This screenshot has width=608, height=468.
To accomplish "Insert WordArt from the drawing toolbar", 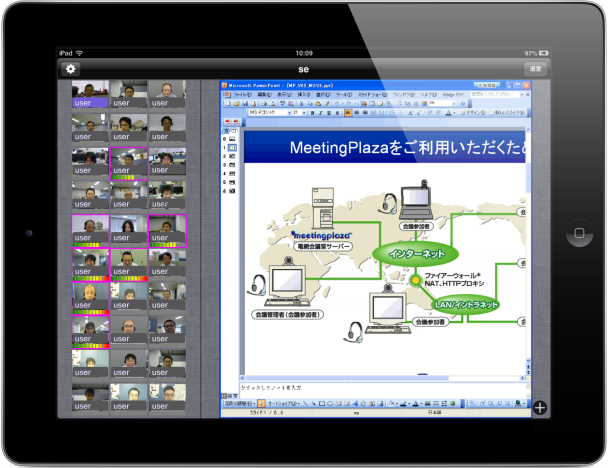I will point(355,403).
